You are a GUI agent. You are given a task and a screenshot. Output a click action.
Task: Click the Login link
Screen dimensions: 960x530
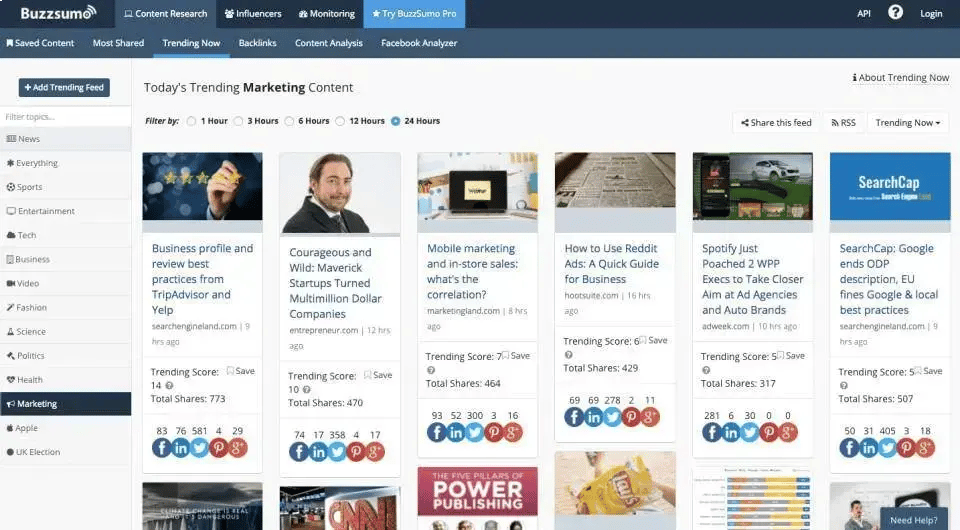click(x=931, y=13)
